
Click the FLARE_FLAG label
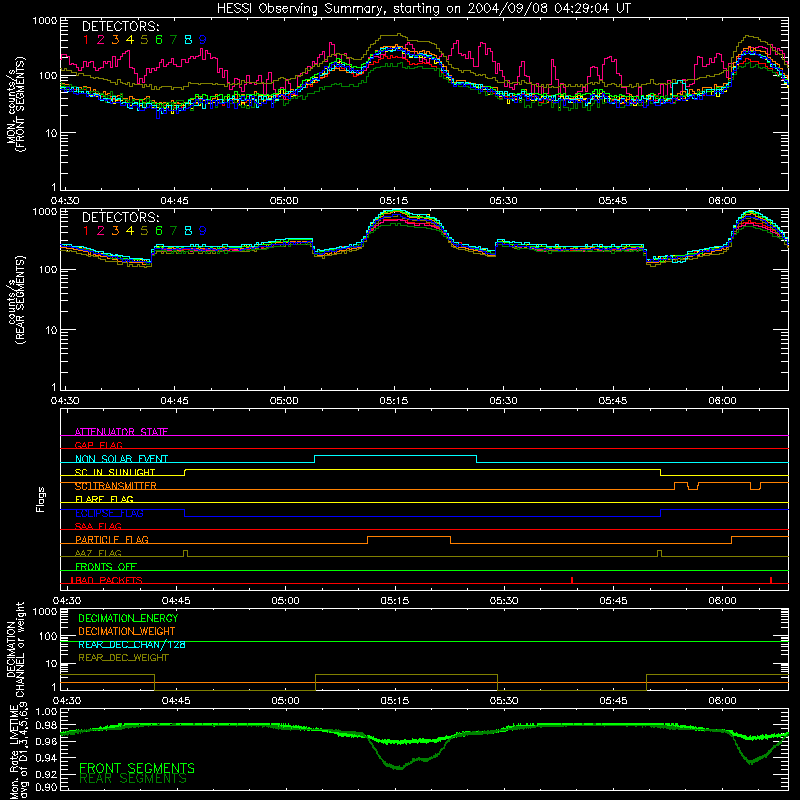point(104,499)
